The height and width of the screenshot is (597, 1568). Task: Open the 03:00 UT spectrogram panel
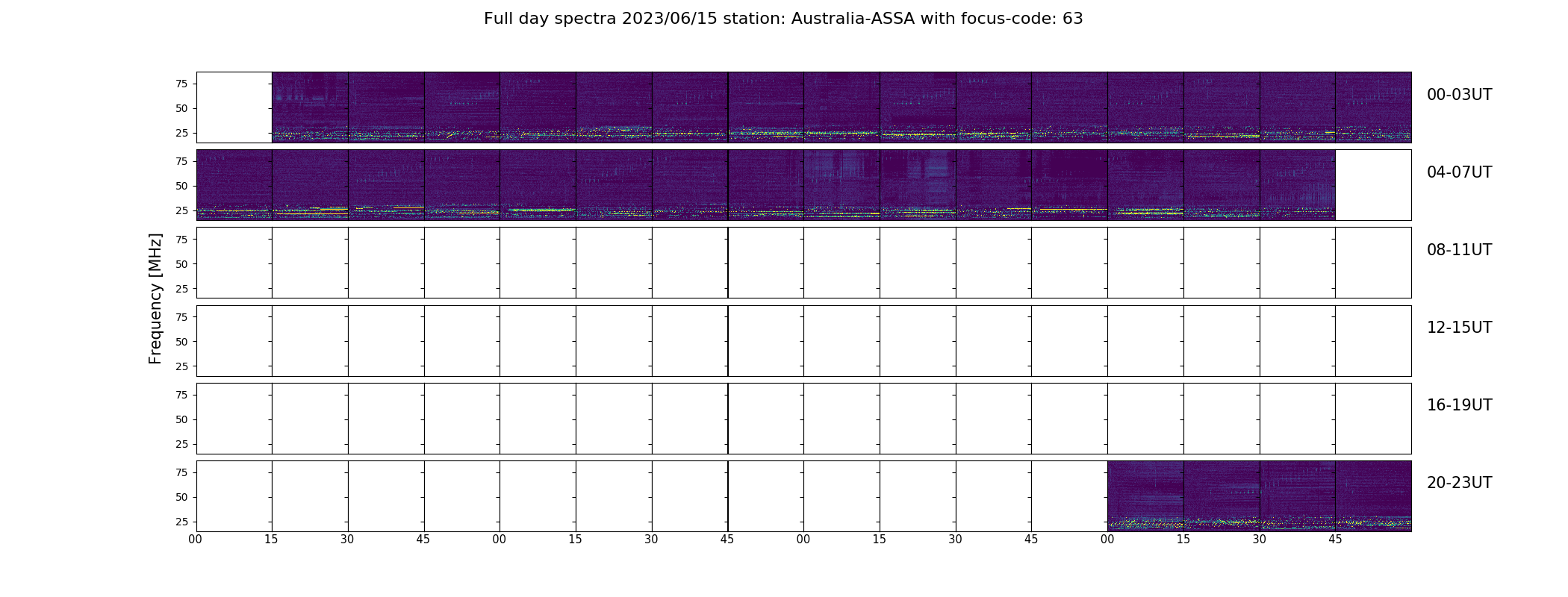[x=1145, y=107]
